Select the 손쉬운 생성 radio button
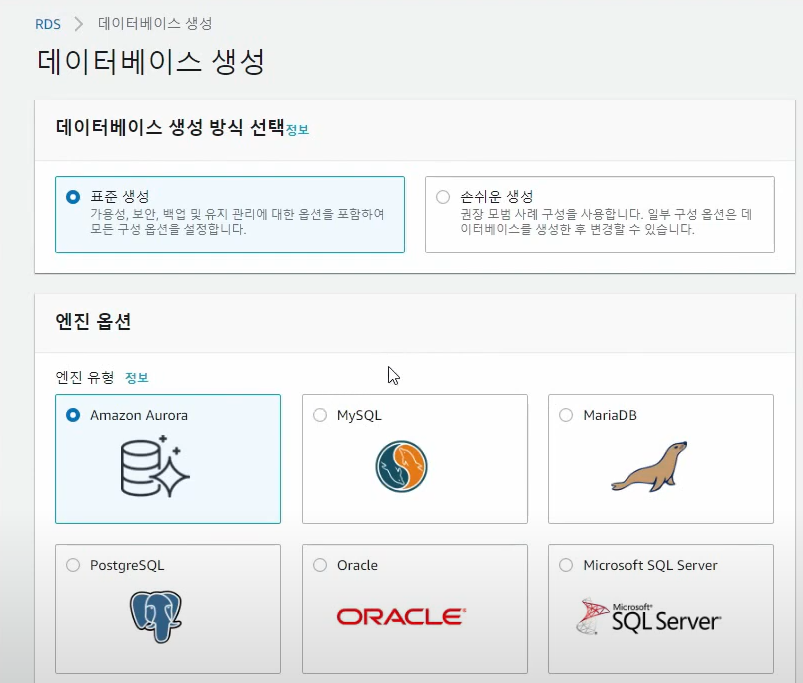The image size is (803, 683). (x=443, y=197)
